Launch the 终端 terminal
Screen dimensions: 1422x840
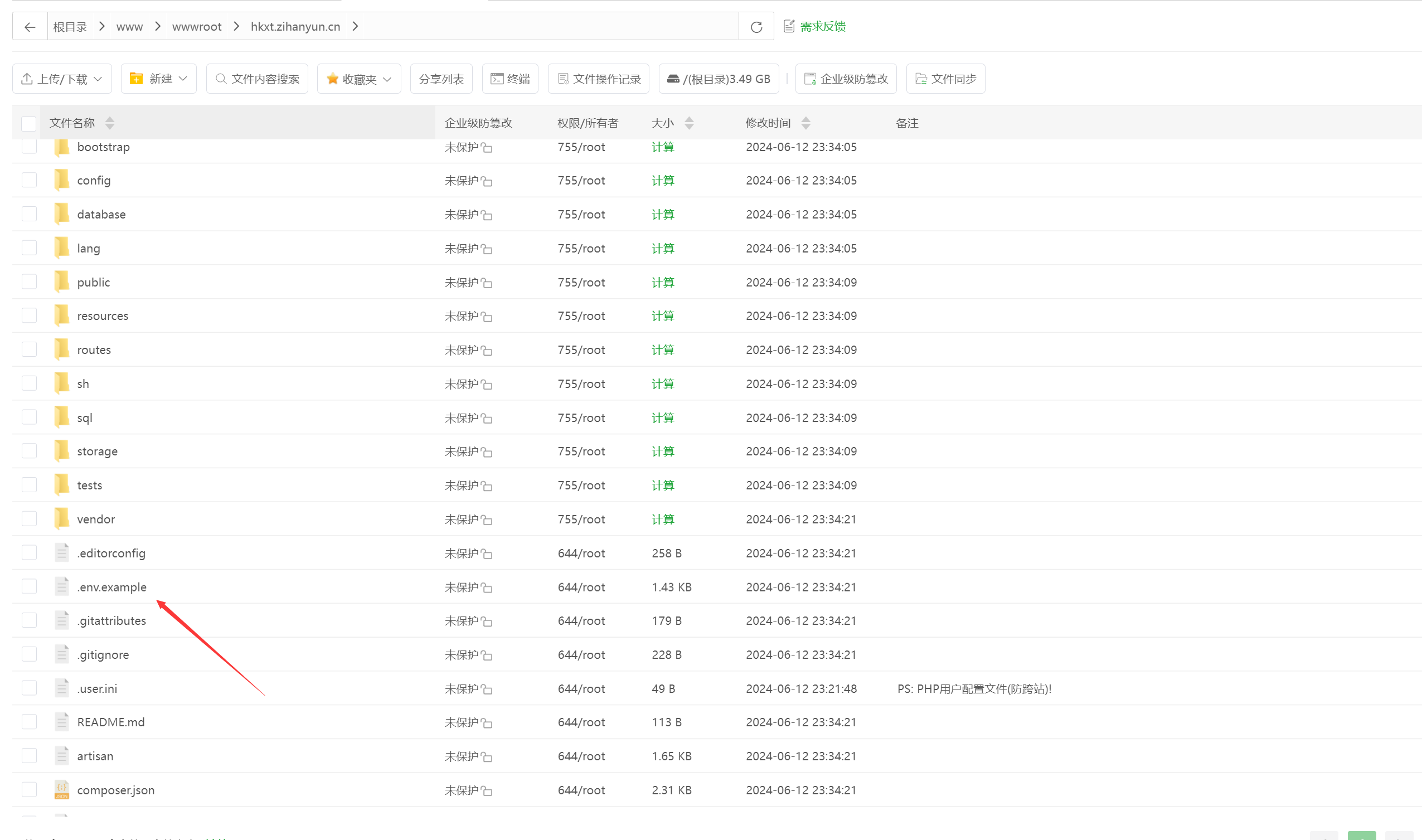pyautogui.click(x=510, y=79)
